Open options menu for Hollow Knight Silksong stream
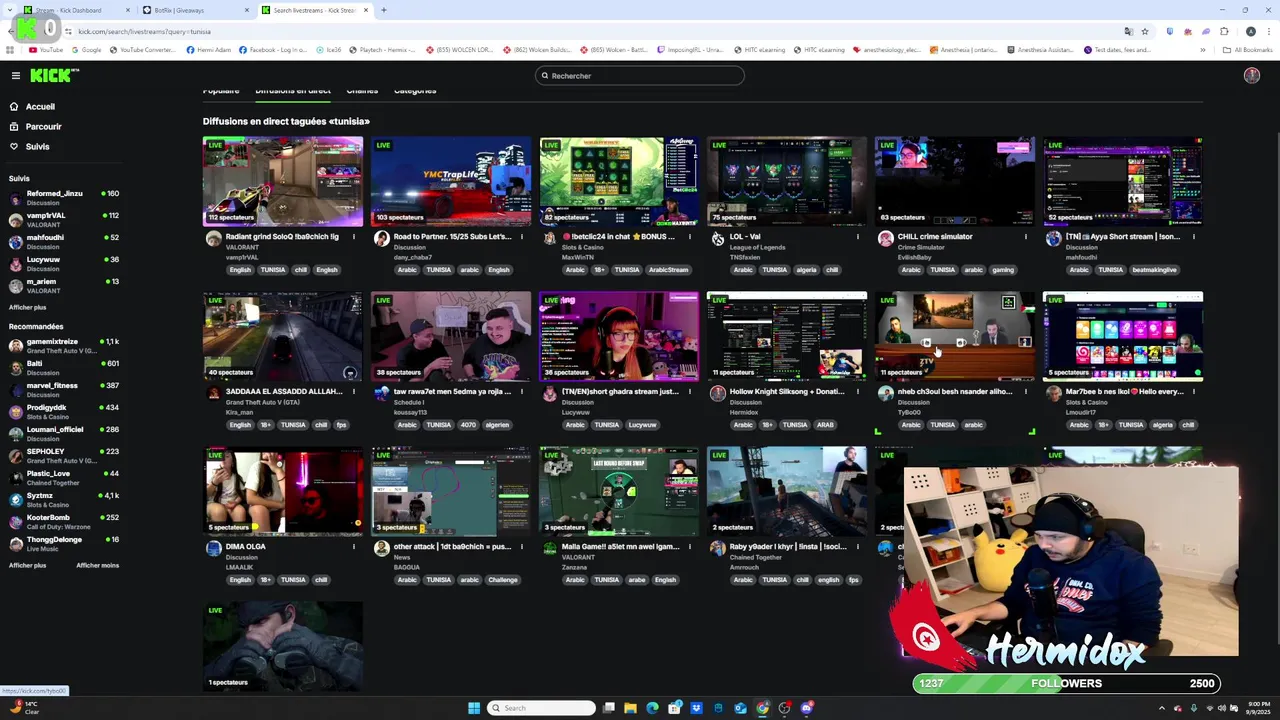The width and height of the screenshot is (1280, 720). coord(858,392)
